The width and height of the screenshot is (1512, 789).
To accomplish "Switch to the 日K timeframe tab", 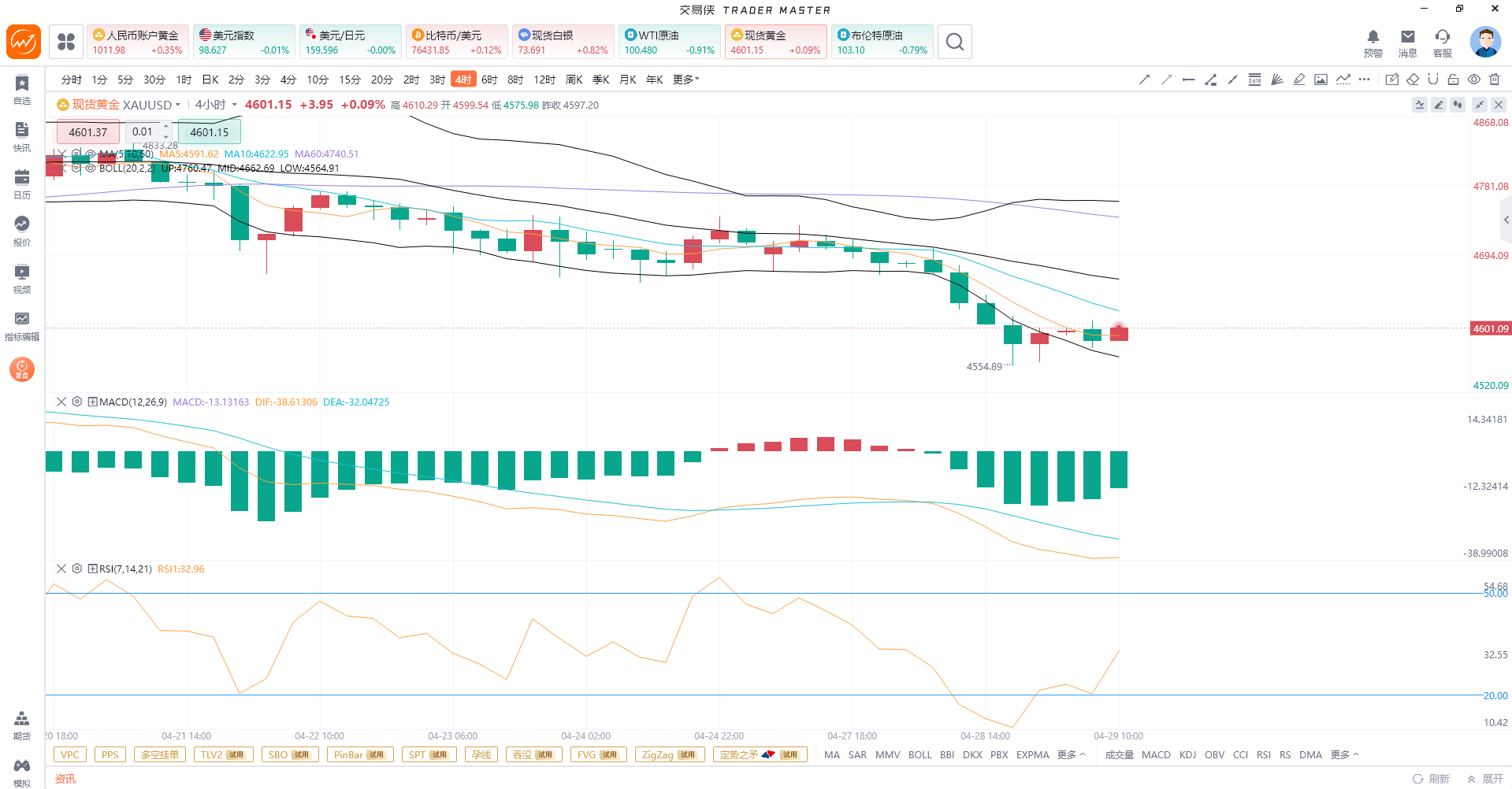I will click(x=210, y=80).
